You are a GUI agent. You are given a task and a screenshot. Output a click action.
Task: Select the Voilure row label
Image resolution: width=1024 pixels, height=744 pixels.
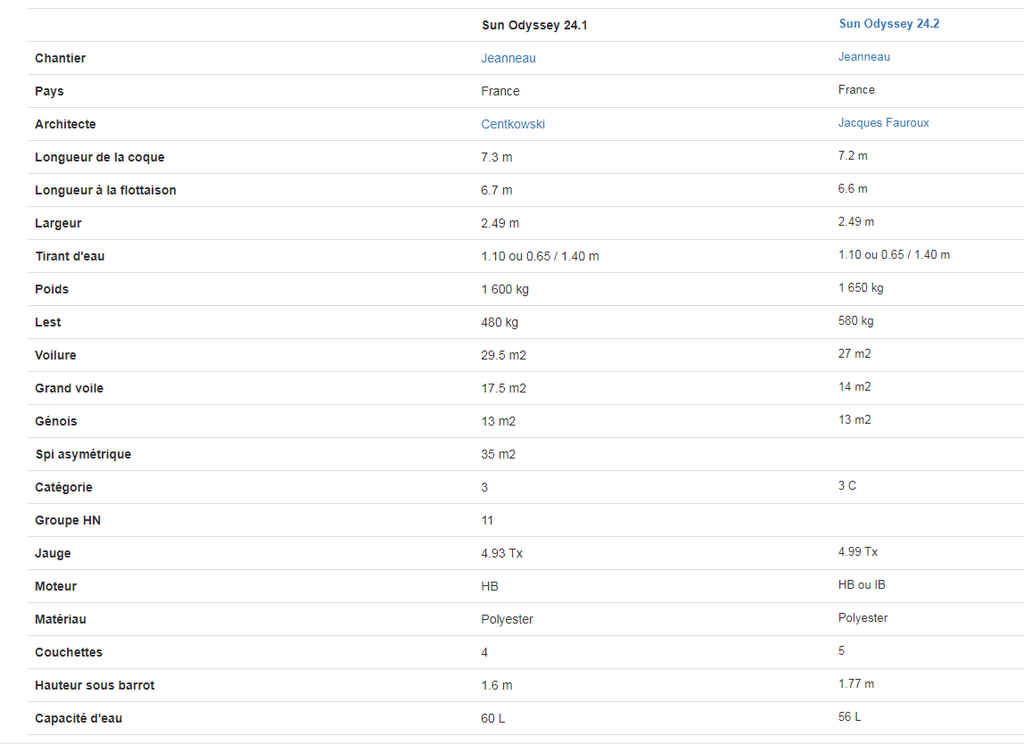[x=56, y=355]
